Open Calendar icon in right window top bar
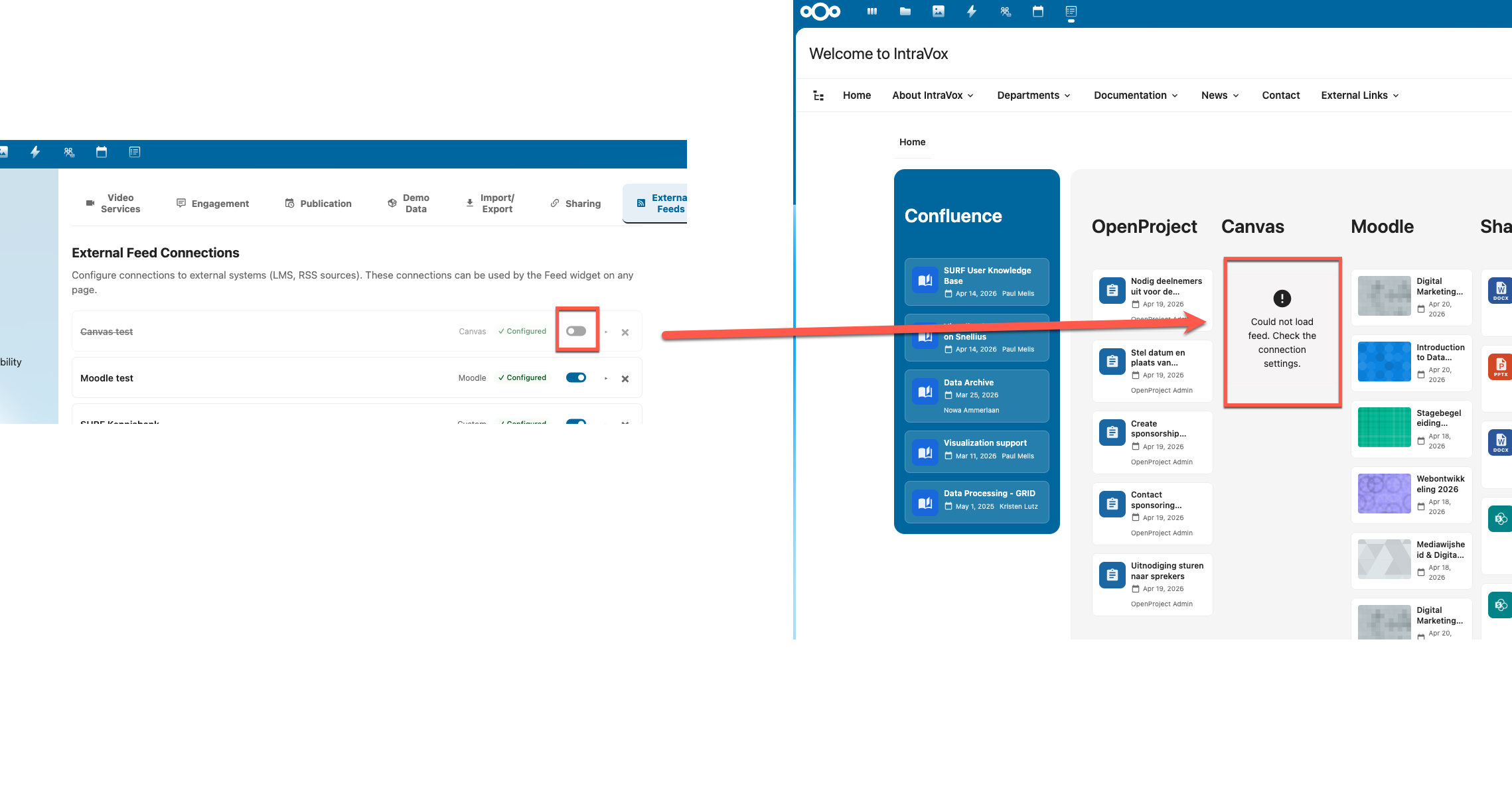 (1038, 11)
